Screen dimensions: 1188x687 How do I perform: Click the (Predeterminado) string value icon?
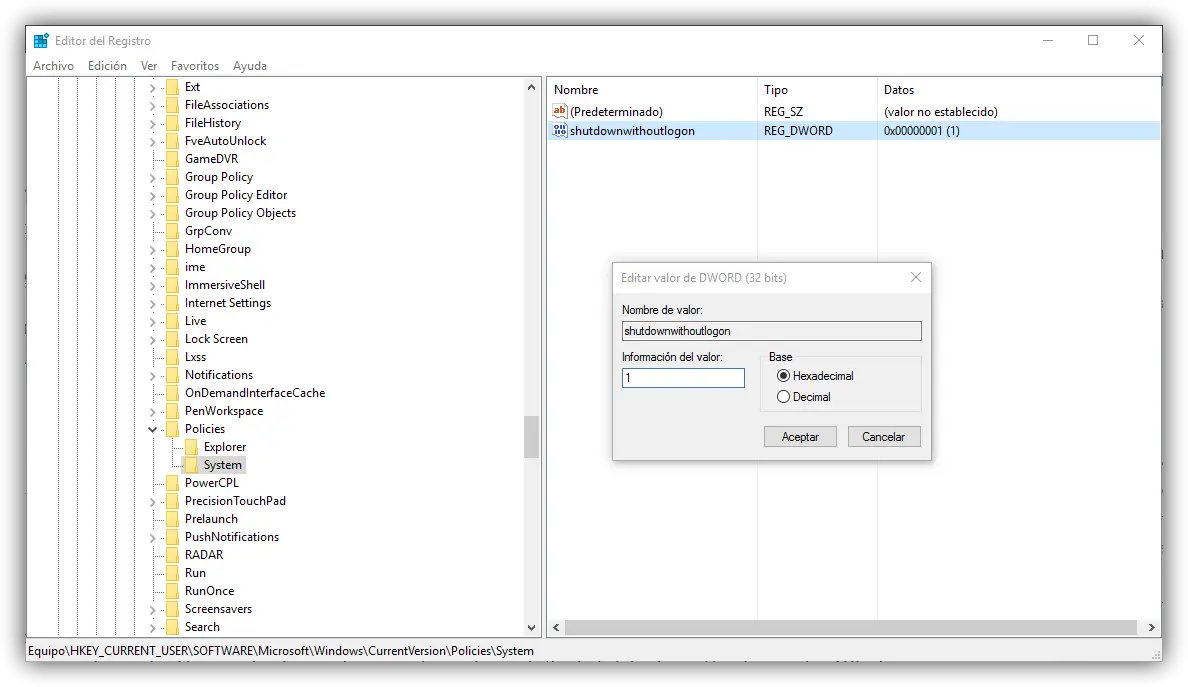559,111
